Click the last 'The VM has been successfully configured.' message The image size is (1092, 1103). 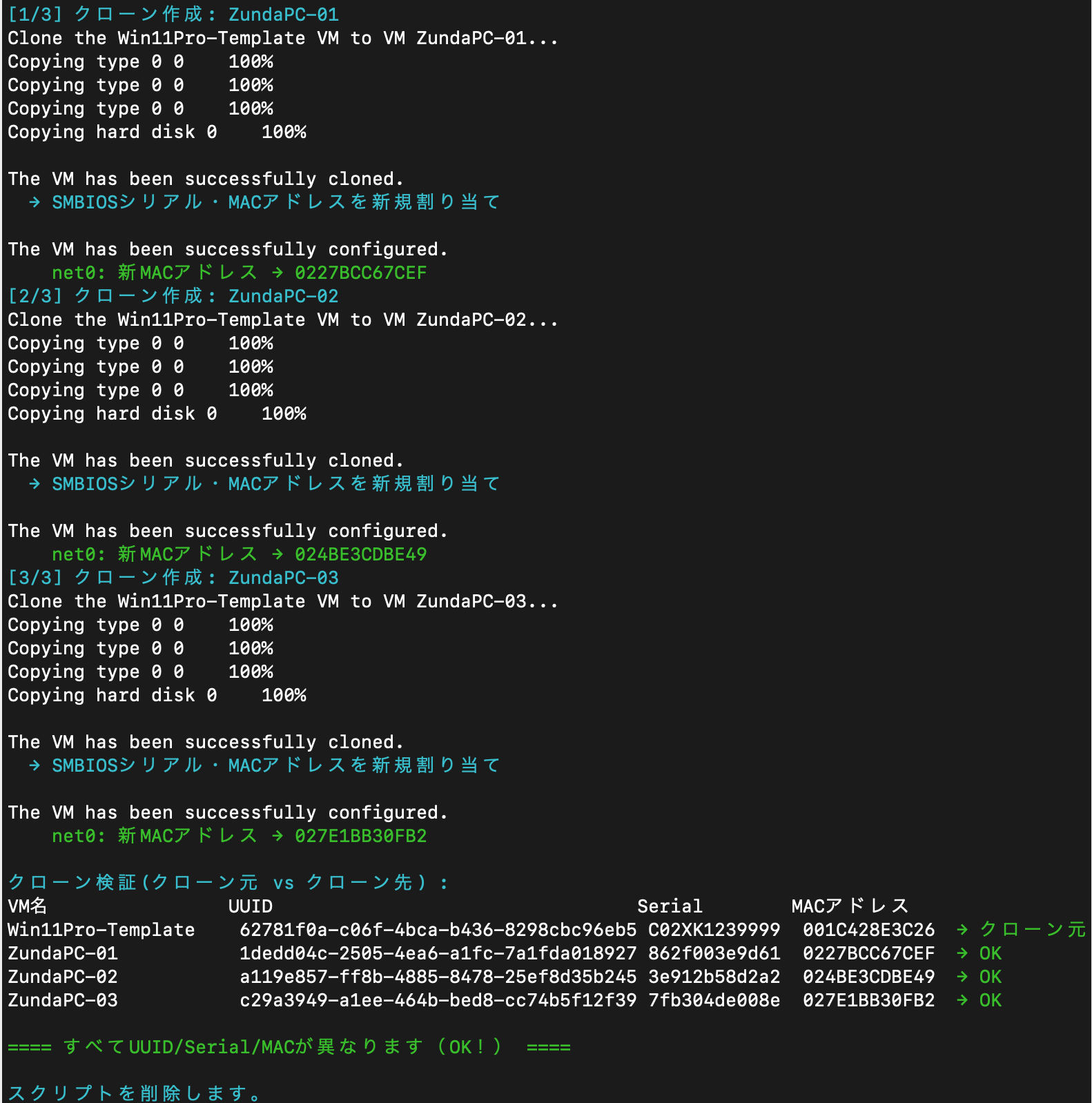click(x=228, y=812)
